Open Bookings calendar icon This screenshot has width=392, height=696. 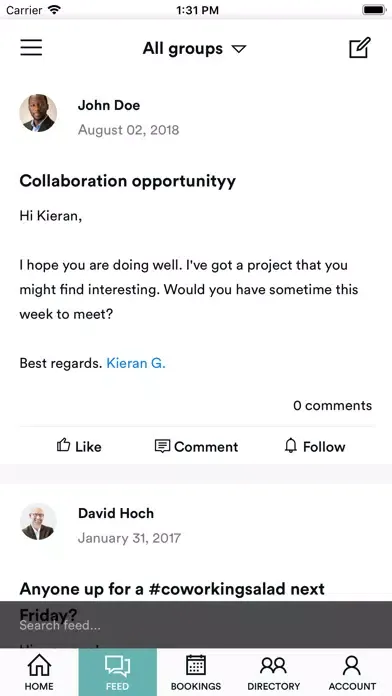click(196, 665)
